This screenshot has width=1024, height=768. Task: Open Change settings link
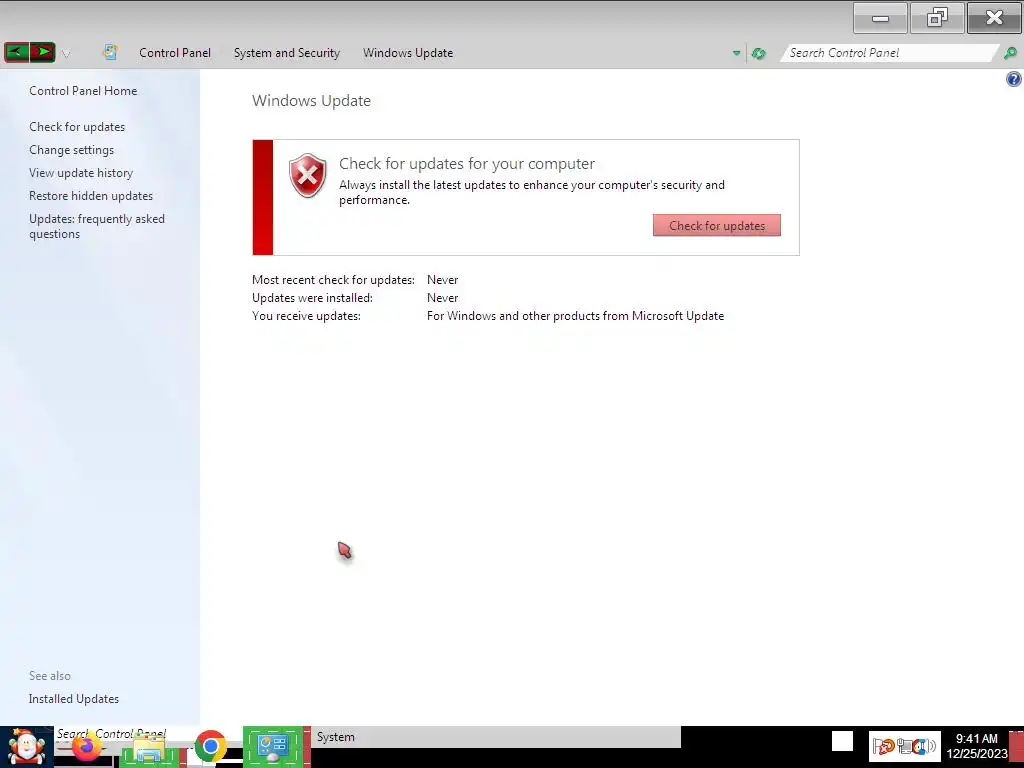[72, 150]
